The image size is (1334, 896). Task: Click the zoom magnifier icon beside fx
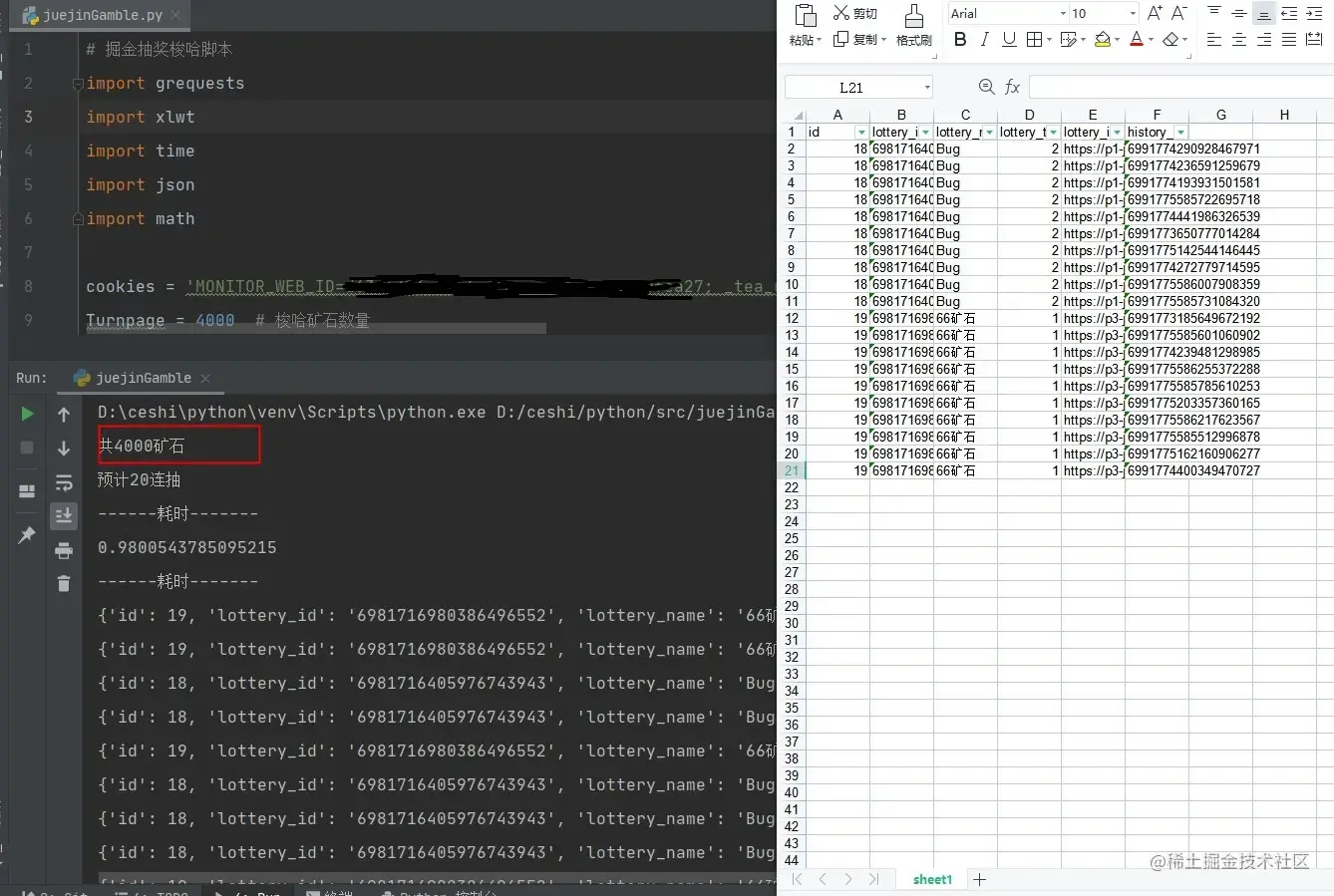[x=986, y=87]
